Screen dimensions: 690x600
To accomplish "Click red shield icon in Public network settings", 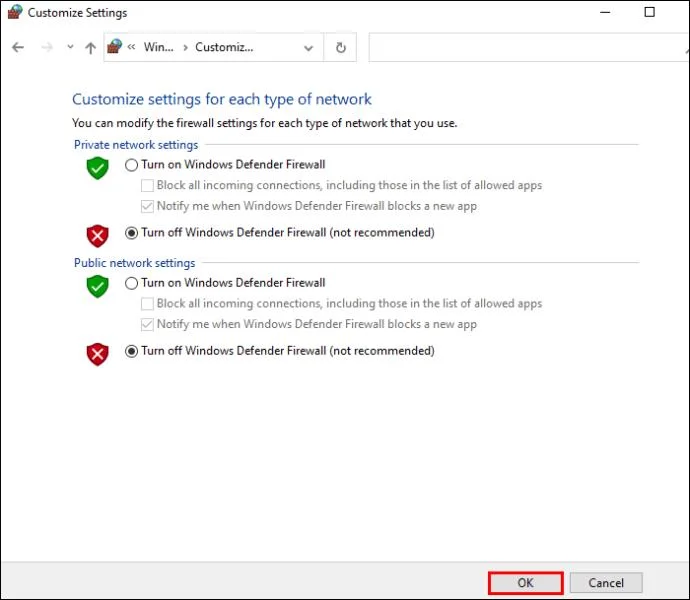I will pos(97,354).
